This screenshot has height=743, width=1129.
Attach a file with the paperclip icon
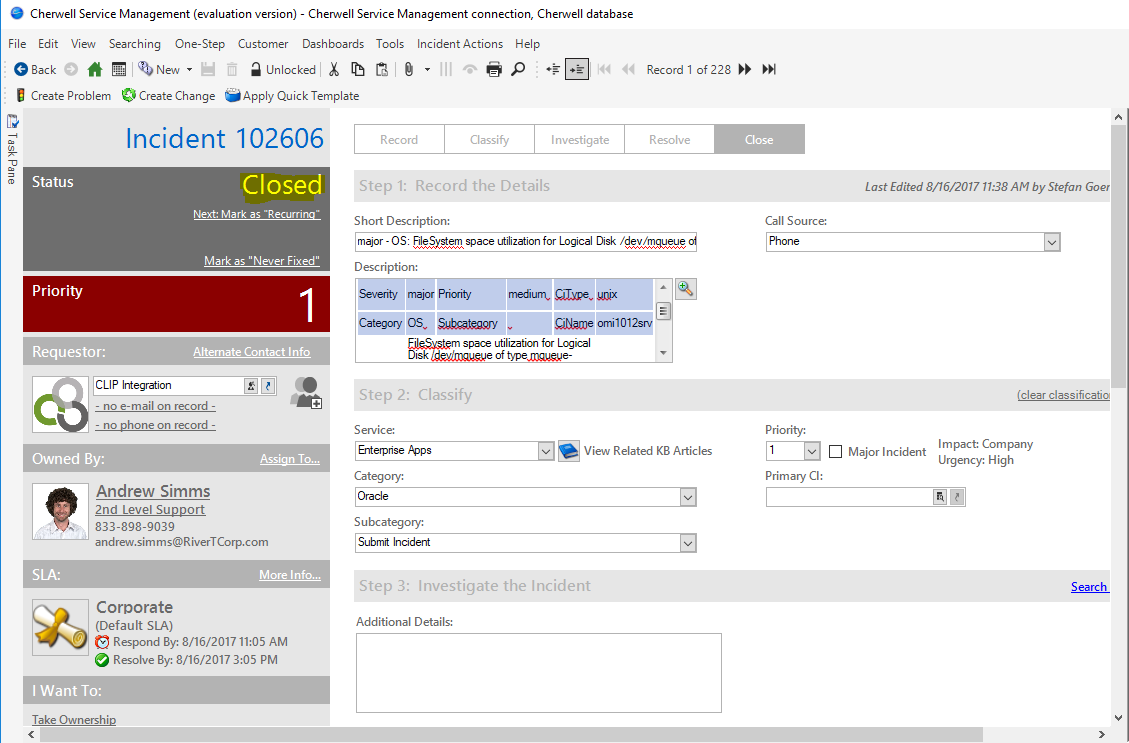408,70
